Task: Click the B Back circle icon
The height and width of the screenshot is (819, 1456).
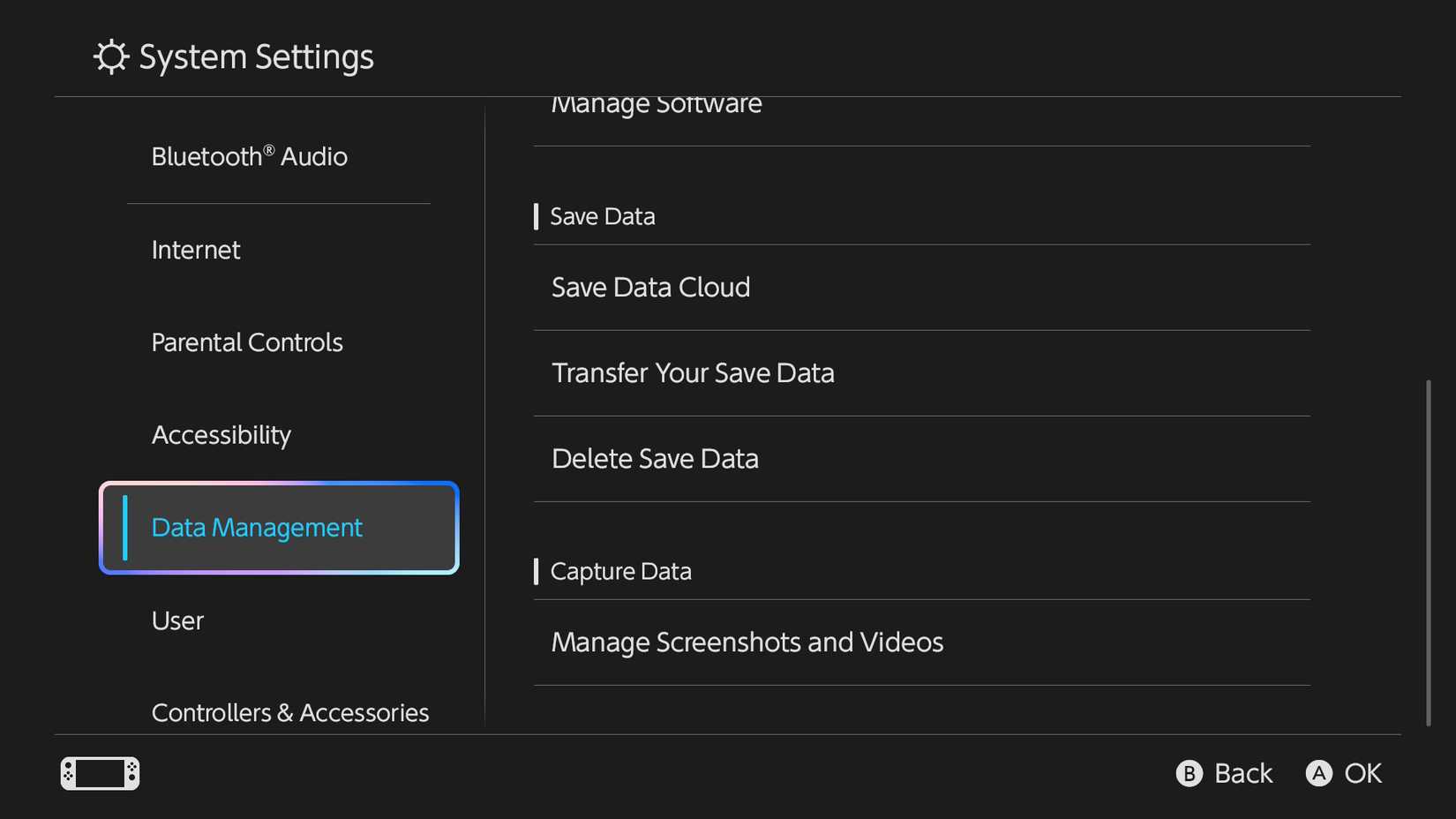Action: pyautogui.click(x=1190, y=773)
